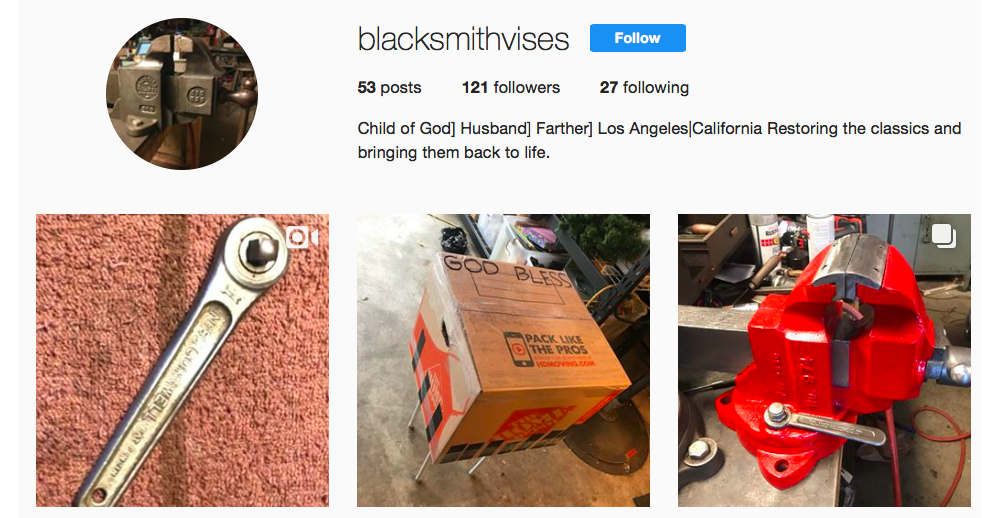Click the God Bless handwriting on the box

click(x=505, y=270)
